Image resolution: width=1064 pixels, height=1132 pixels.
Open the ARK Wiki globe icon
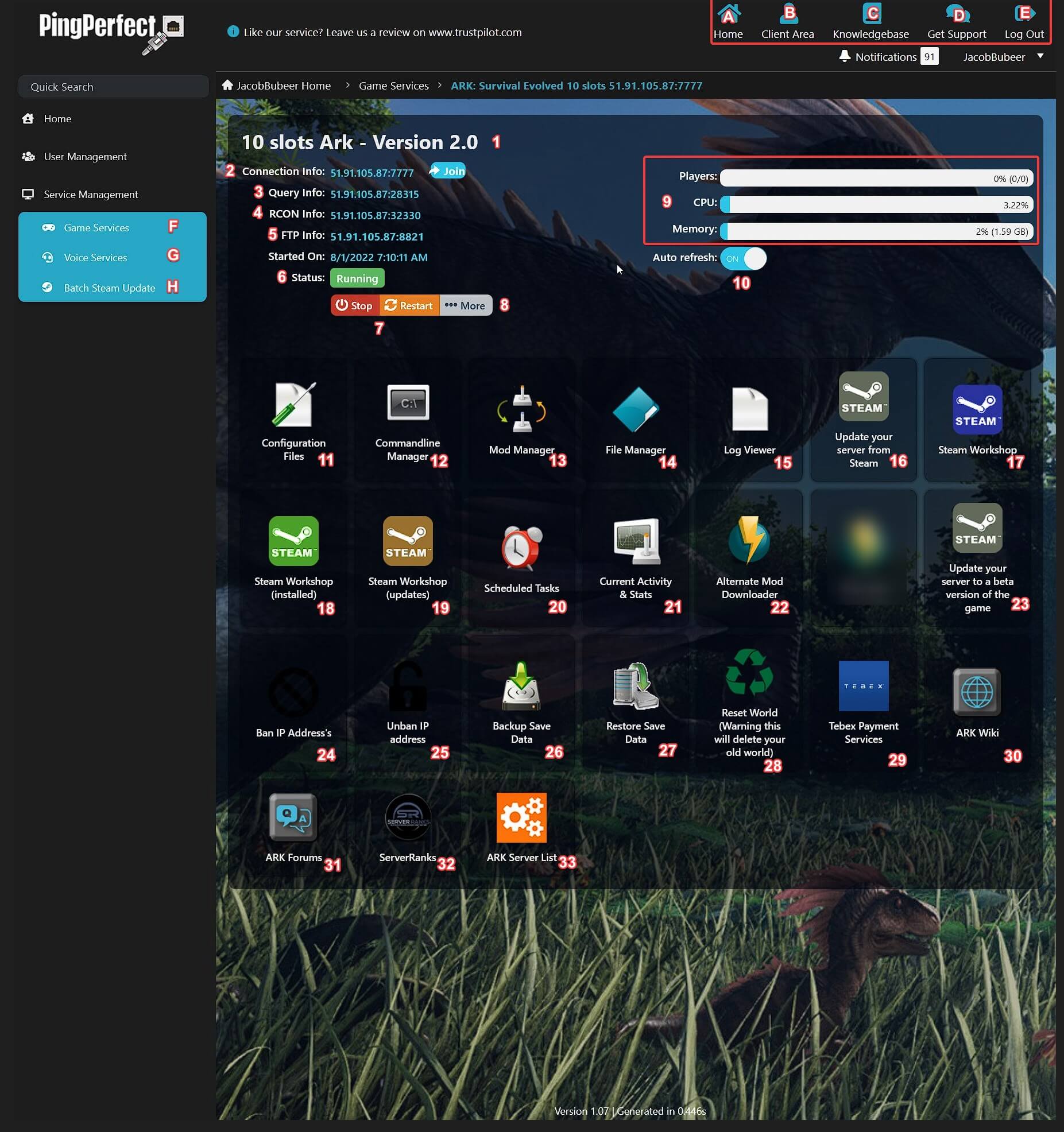tap(977, 692)
